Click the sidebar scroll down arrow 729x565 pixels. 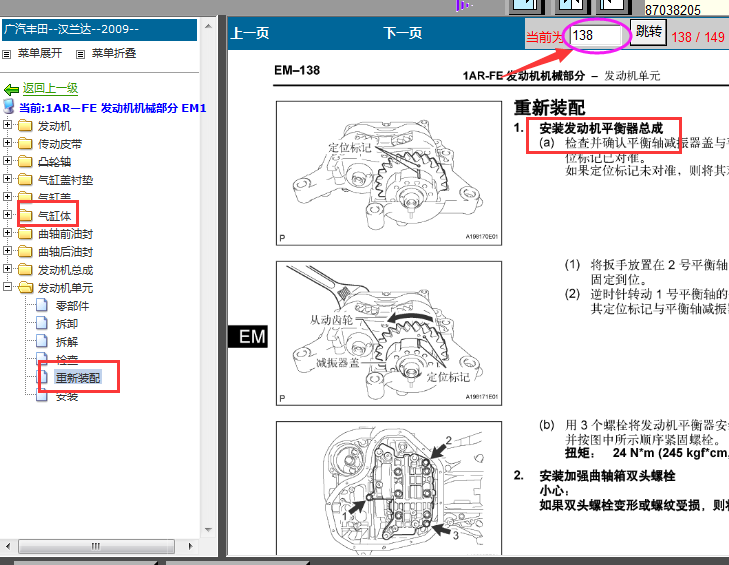tap(208, 530)
